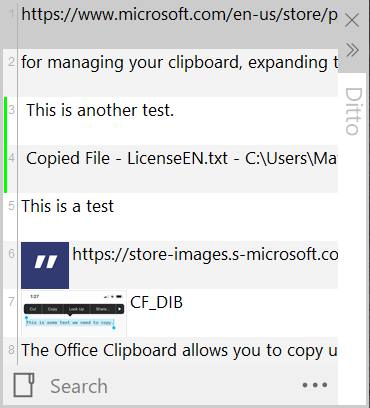Select 'The Office Clipboard allows' clip
Viewport: 370px width, 408px height.
pyautogui.click(x=178, y=351)
